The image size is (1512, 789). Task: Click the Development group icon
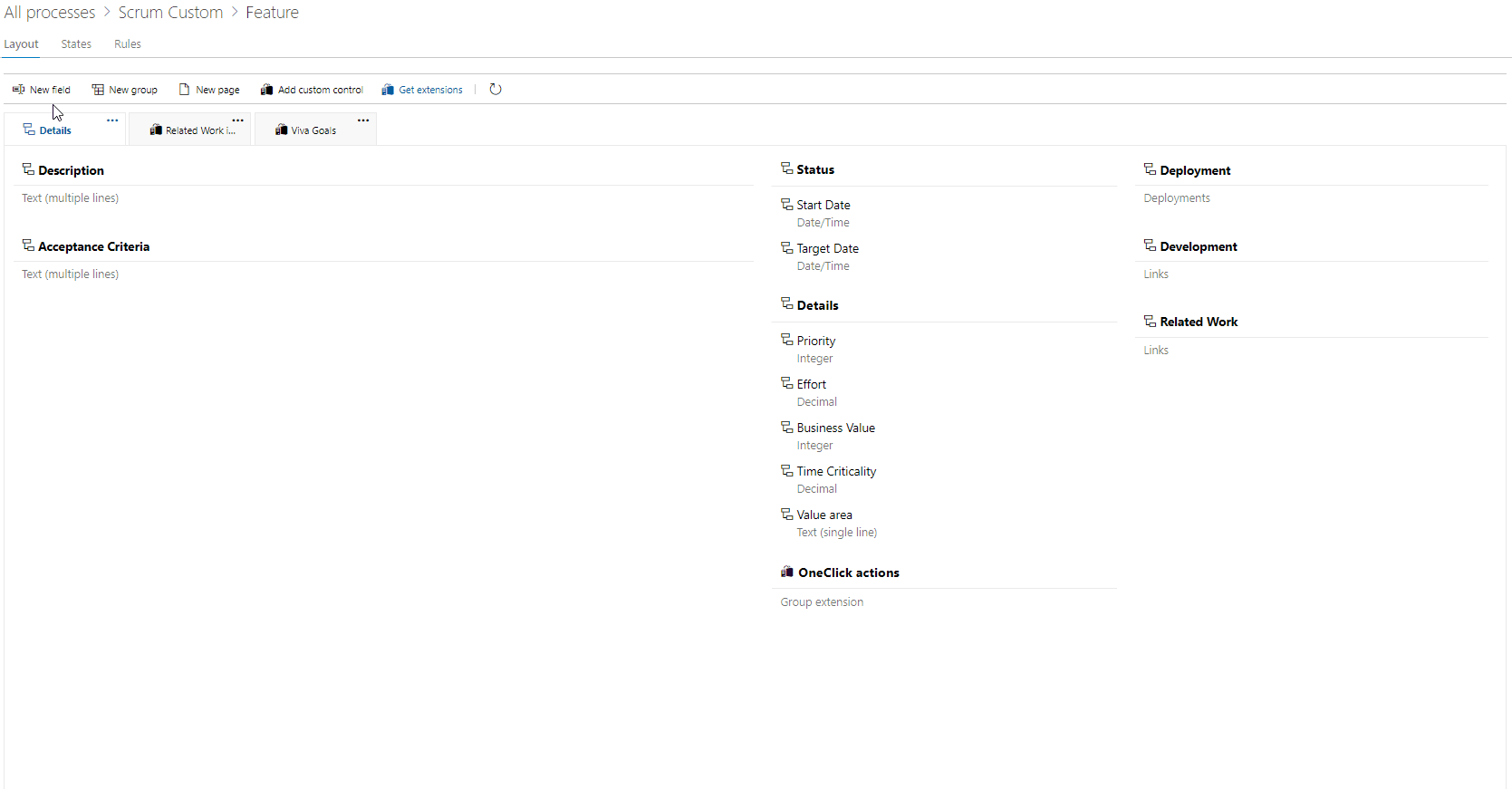[1150, 245]
